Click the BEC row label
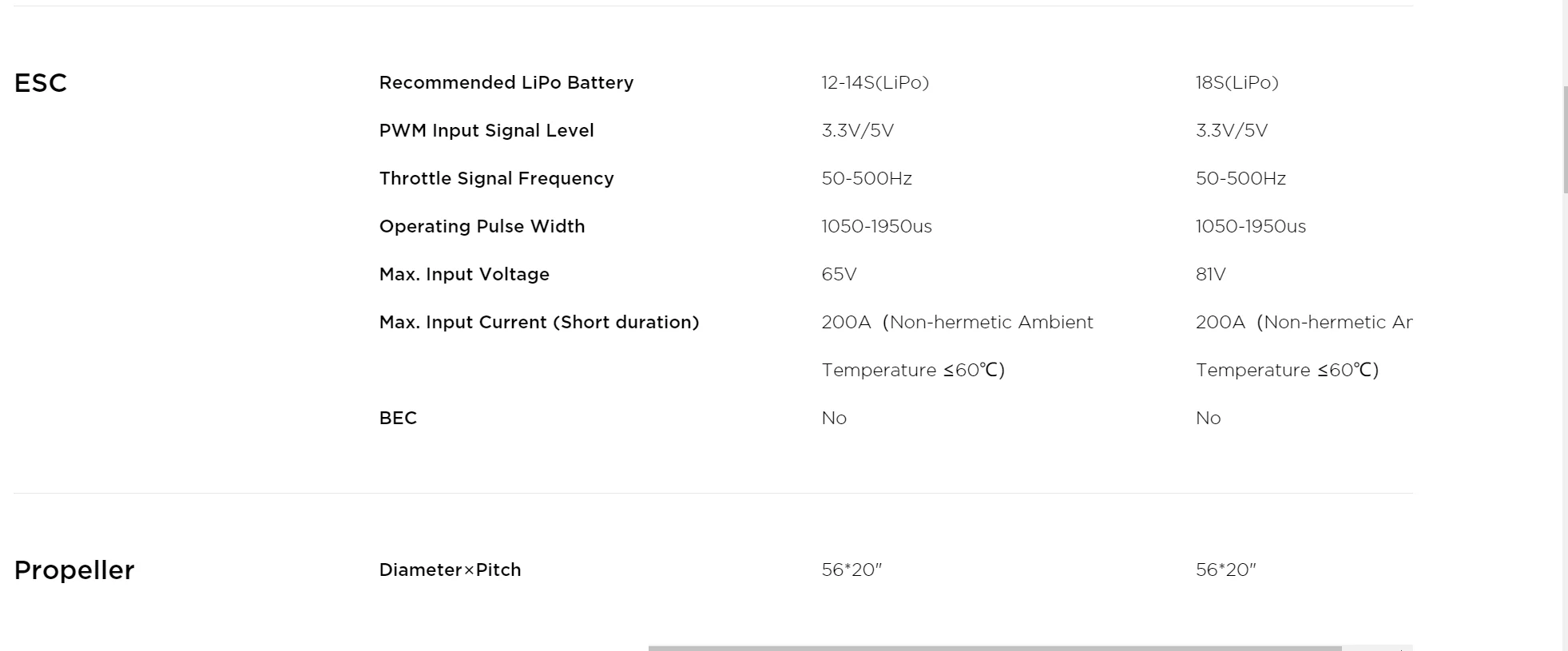Viewport: 1568px width, 651px height. pyautogui.click(x=398, y=419)
